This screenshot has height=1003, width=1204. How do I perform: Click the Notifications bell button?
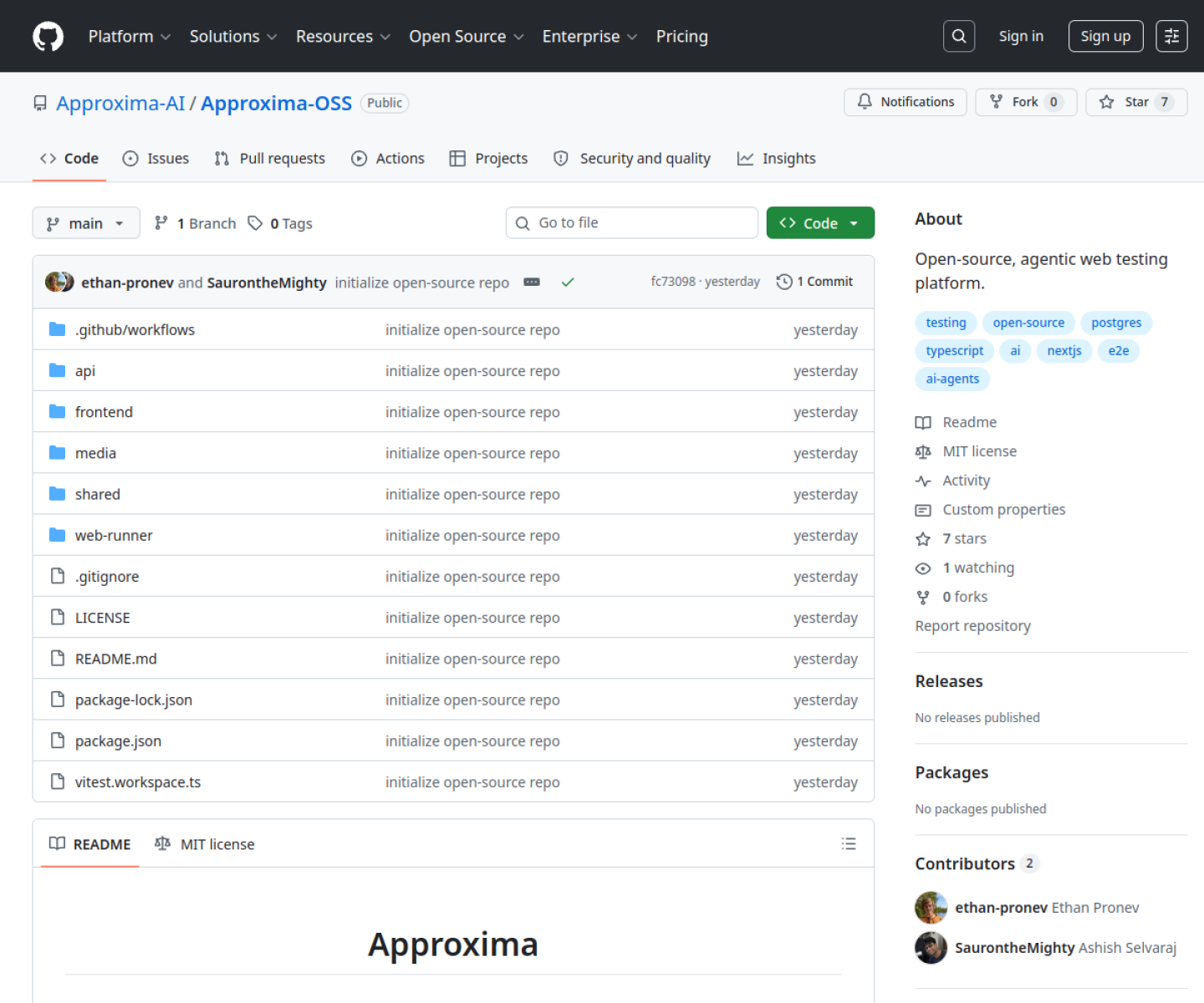(x=906, y=102)
